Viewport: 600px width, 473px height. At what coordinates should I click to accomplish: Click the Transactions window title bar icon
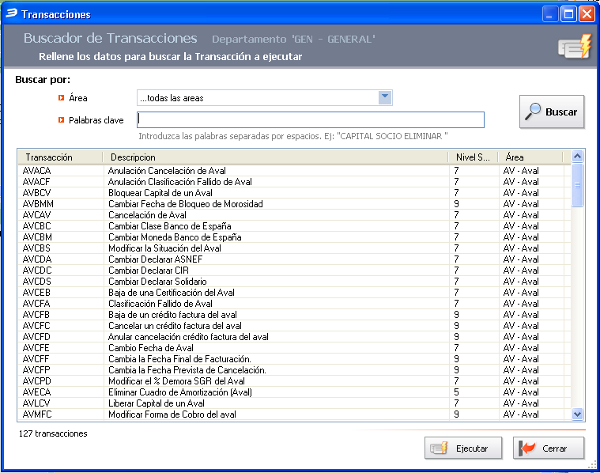tap(11, 15)
